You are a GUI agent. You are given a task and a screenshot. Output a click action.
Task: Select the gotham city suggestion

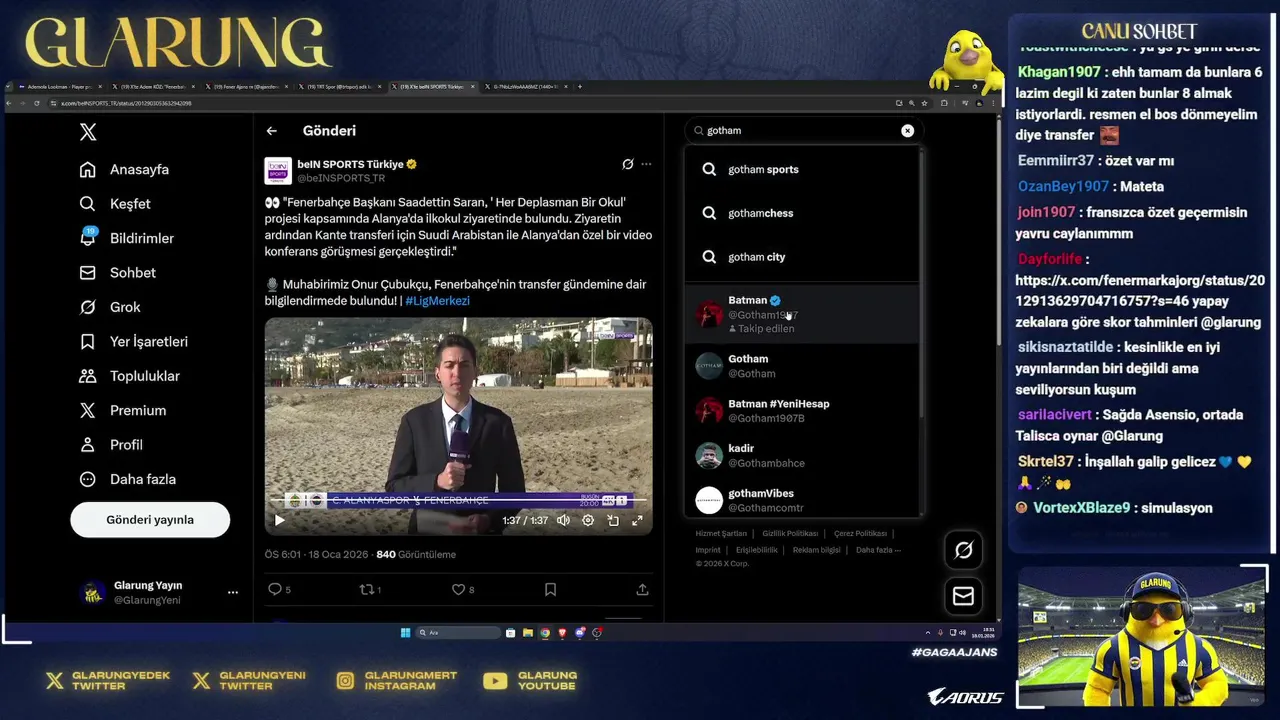(x=801, y=257)
